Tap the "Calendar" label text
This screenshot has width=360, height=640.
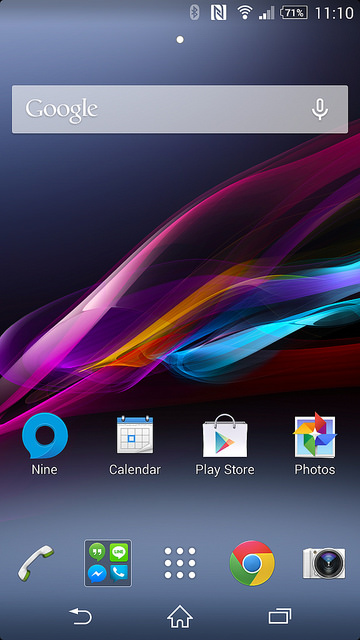click(135, 469)
